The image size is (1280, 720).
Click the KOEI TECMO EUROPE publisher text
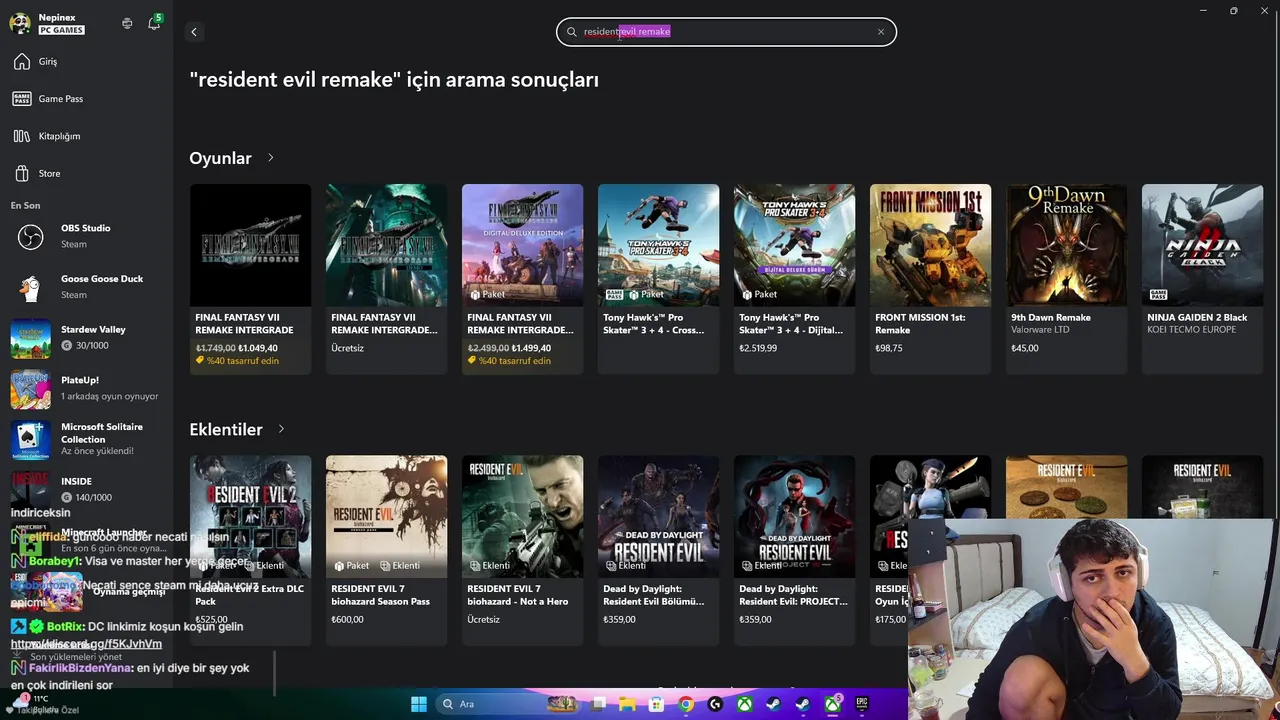click(1191, 330)
